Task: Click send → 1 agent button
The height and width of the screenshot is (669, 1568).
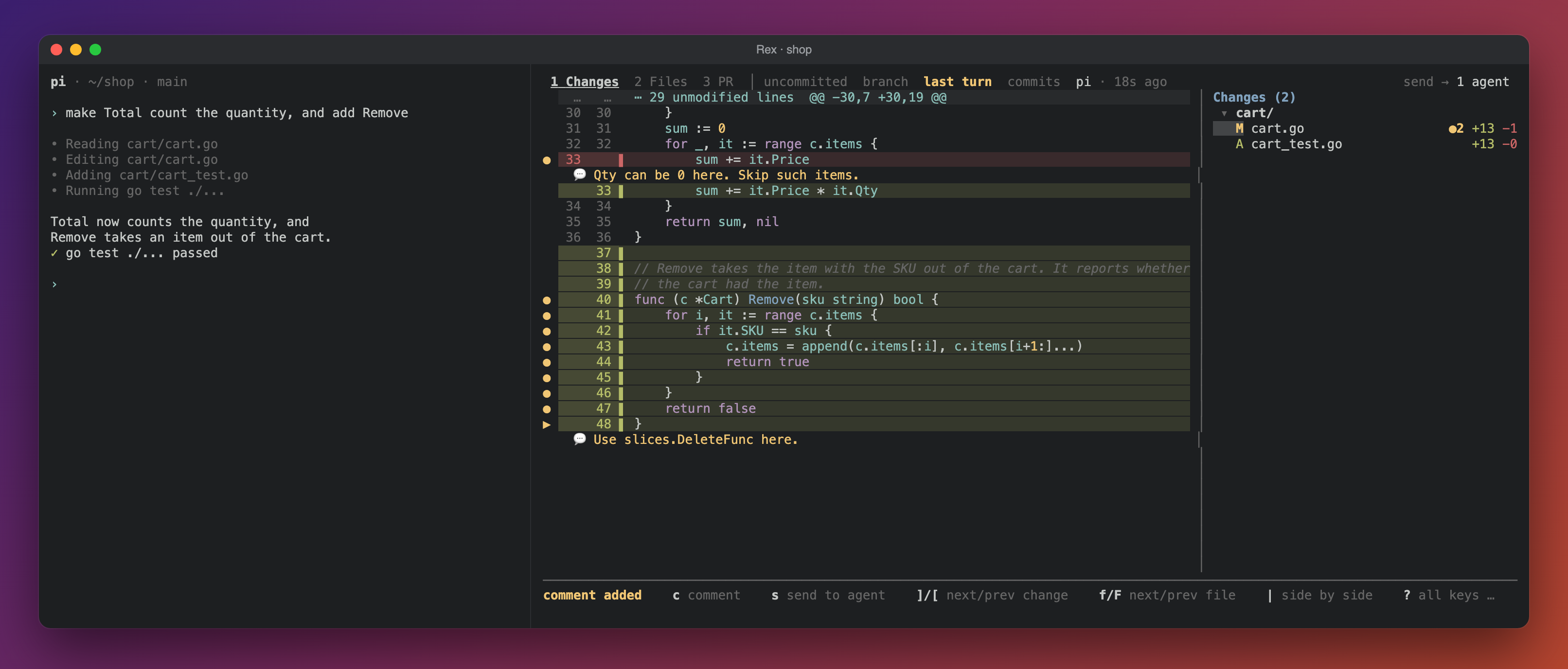Action: click(1456, 82)
